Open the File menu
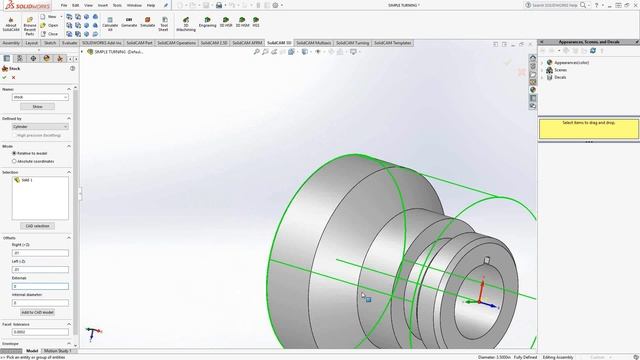This screenshot has width=640, height=360. pos(64,5)
